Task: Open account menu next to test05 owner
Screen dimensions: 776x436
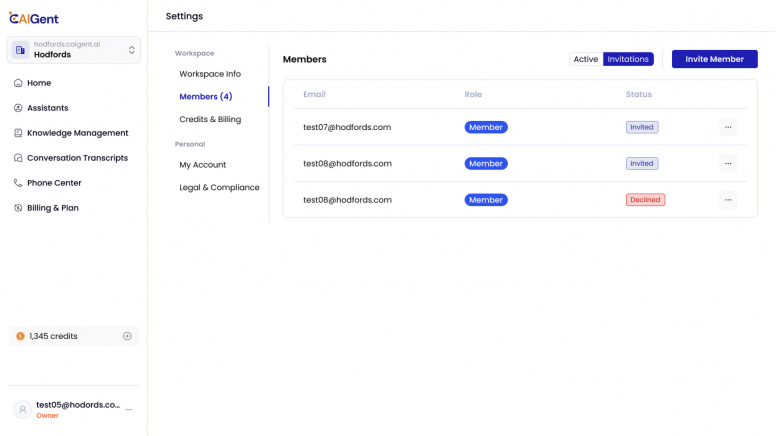Action: (x=129, y=410)
